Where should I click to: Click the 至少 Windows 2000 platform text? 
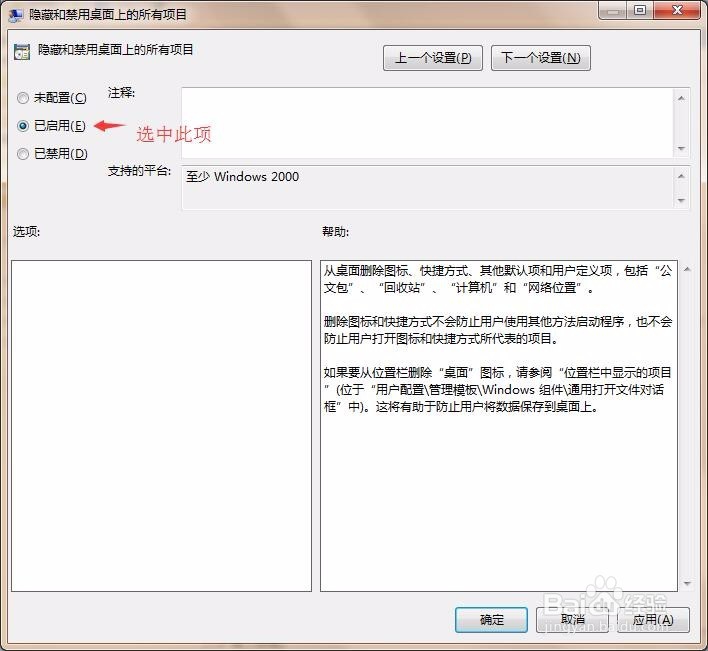(x=242, y=177)
